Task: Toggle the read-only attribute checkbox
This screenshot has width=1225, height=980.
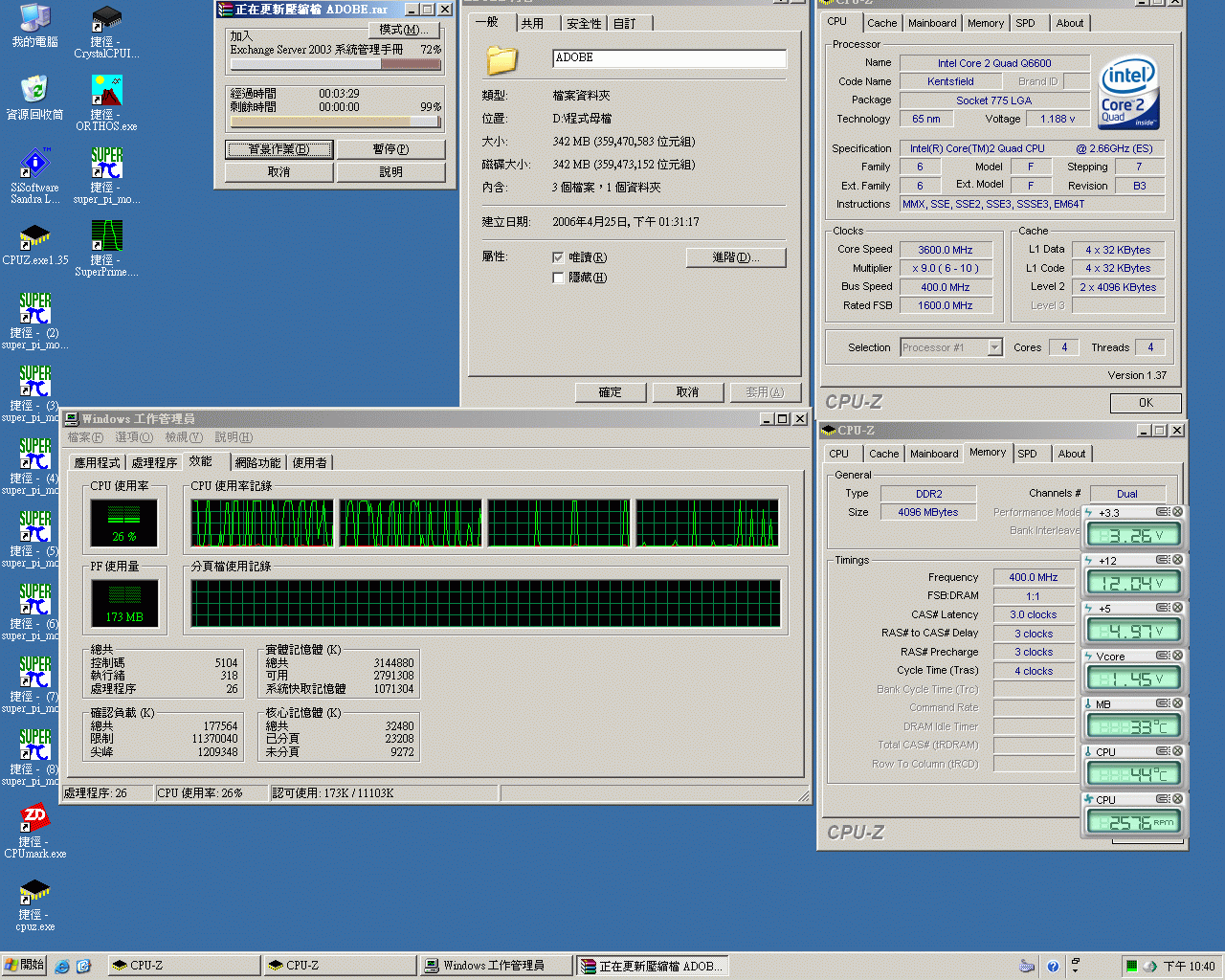Action: point(558,257)
